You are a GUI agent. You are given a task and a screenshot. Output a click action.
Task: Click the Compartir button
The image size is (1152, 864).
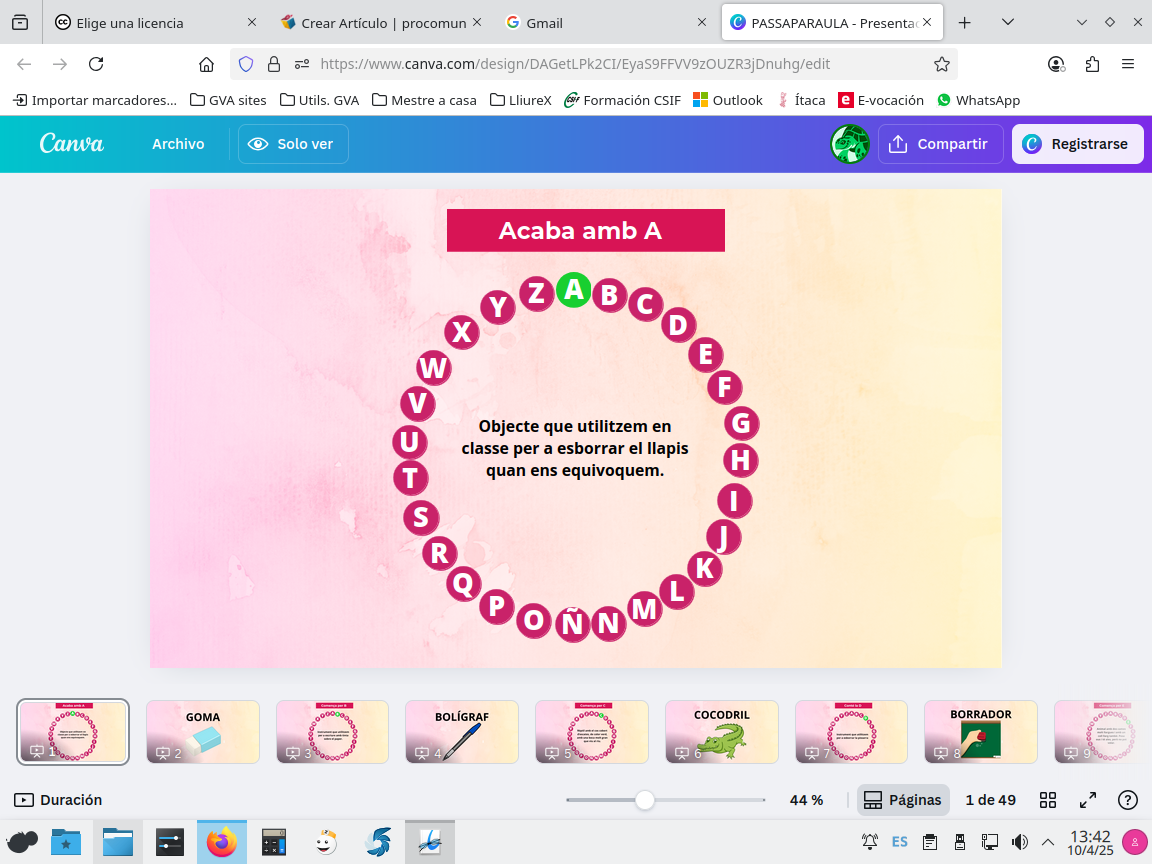tap(940, 144)
